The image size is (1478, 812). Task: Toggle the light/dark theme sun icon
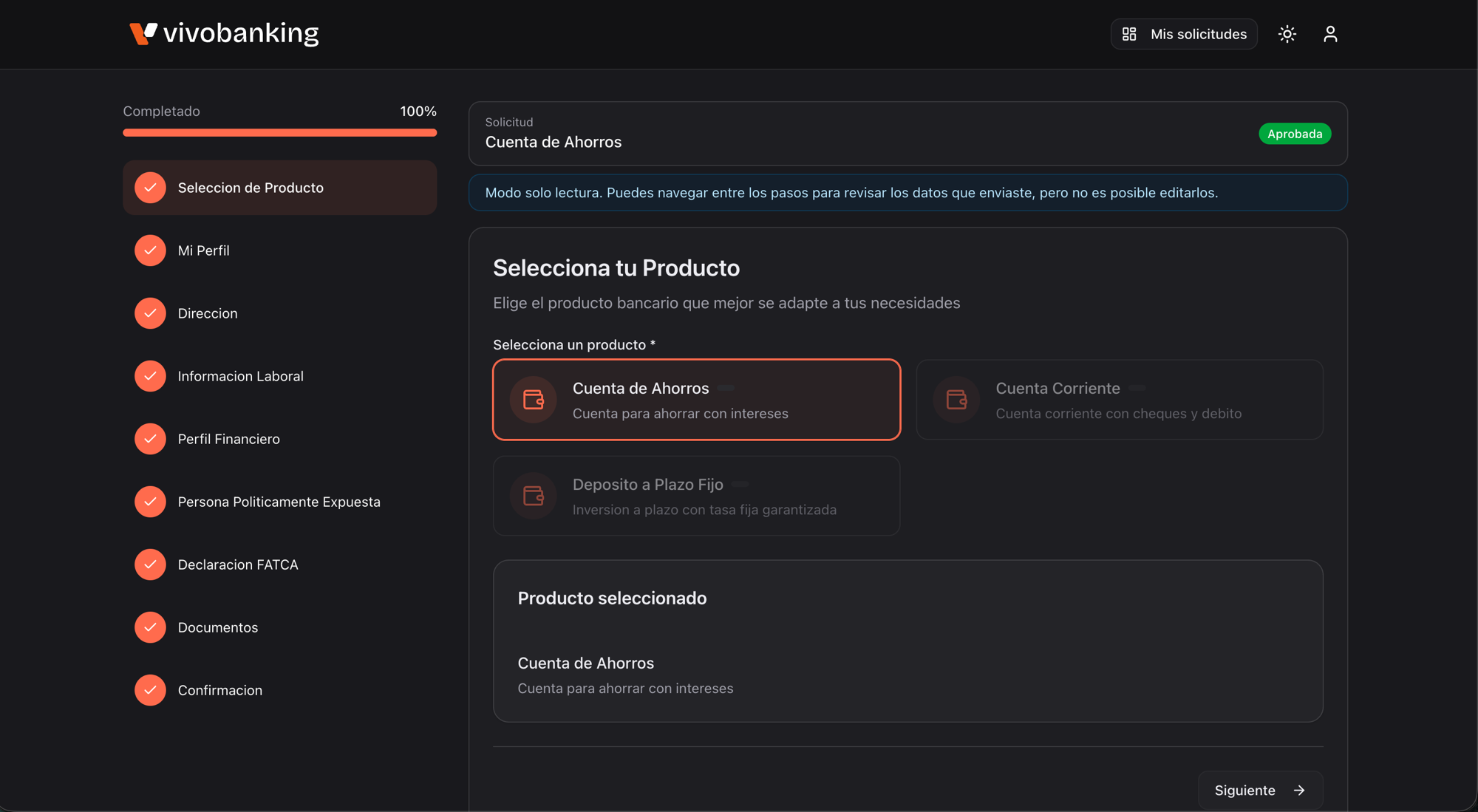(1287, 34)
